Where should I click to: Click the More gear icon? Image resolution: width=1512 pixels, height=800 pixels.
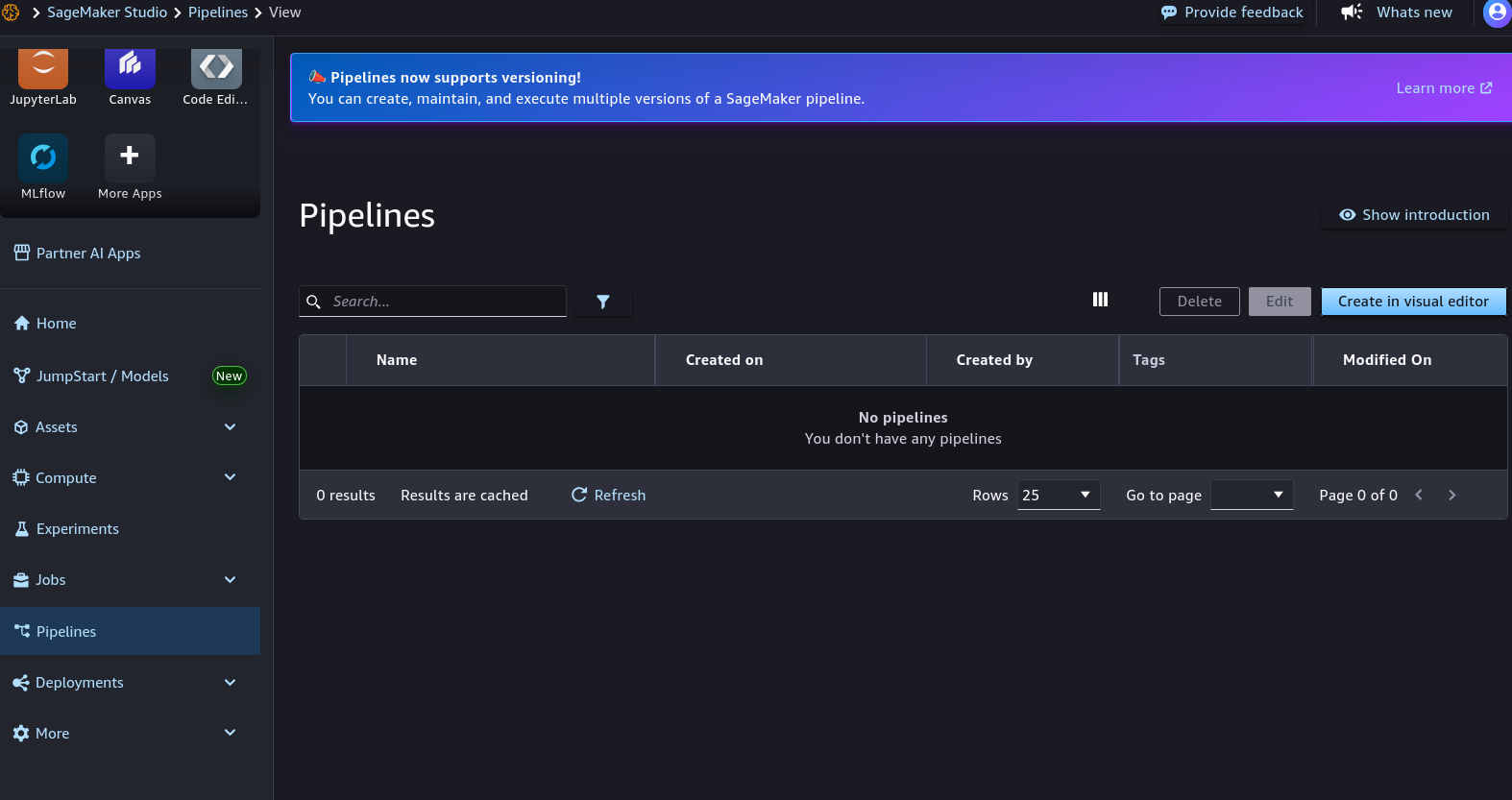point(21,733)
